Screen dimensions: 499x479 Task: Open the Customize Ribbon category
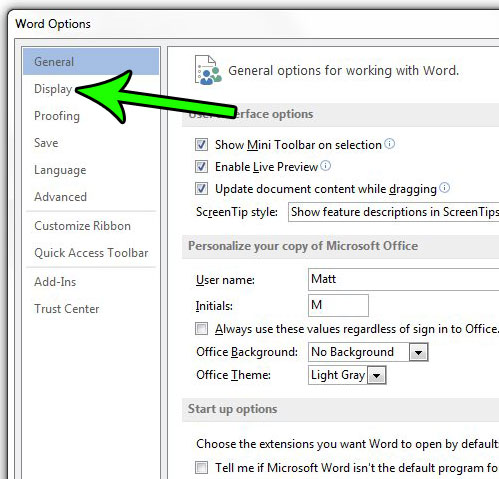pyautogui.click(x=82, y=226)
